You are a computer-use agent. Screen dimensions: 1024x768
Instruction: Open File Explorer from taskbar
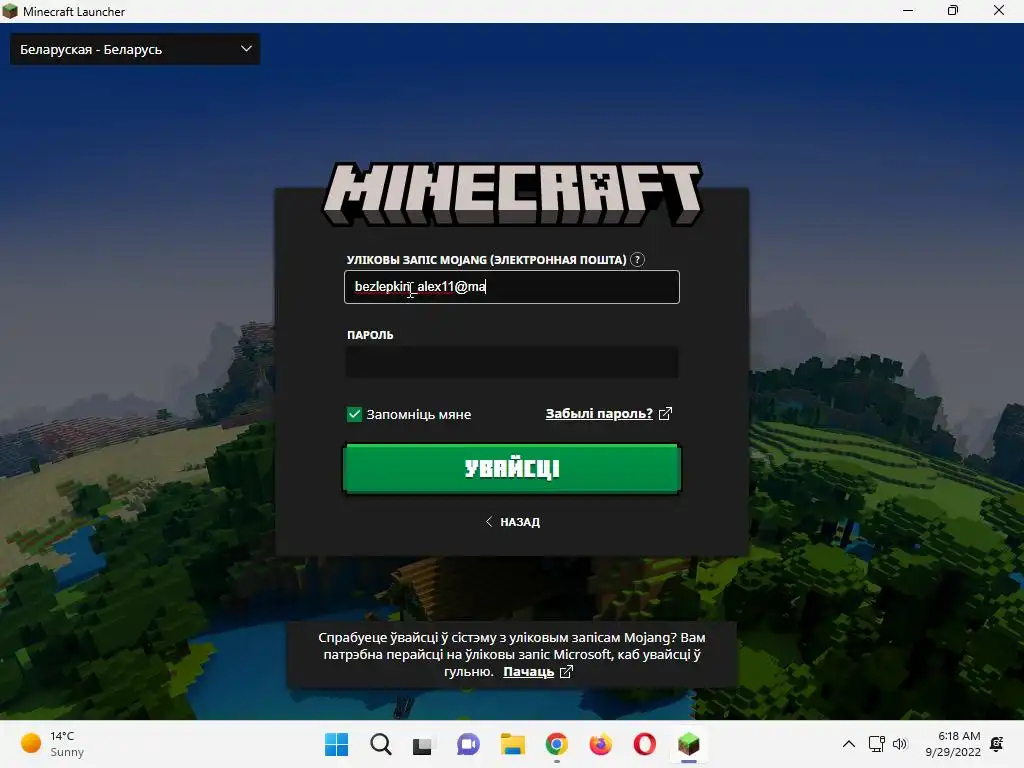pyautogui.click(x=513, y=744)
